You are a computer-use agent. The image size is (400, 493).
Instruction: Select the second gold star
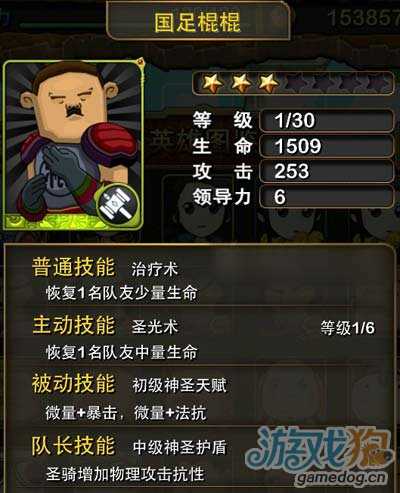pos(241,82)
